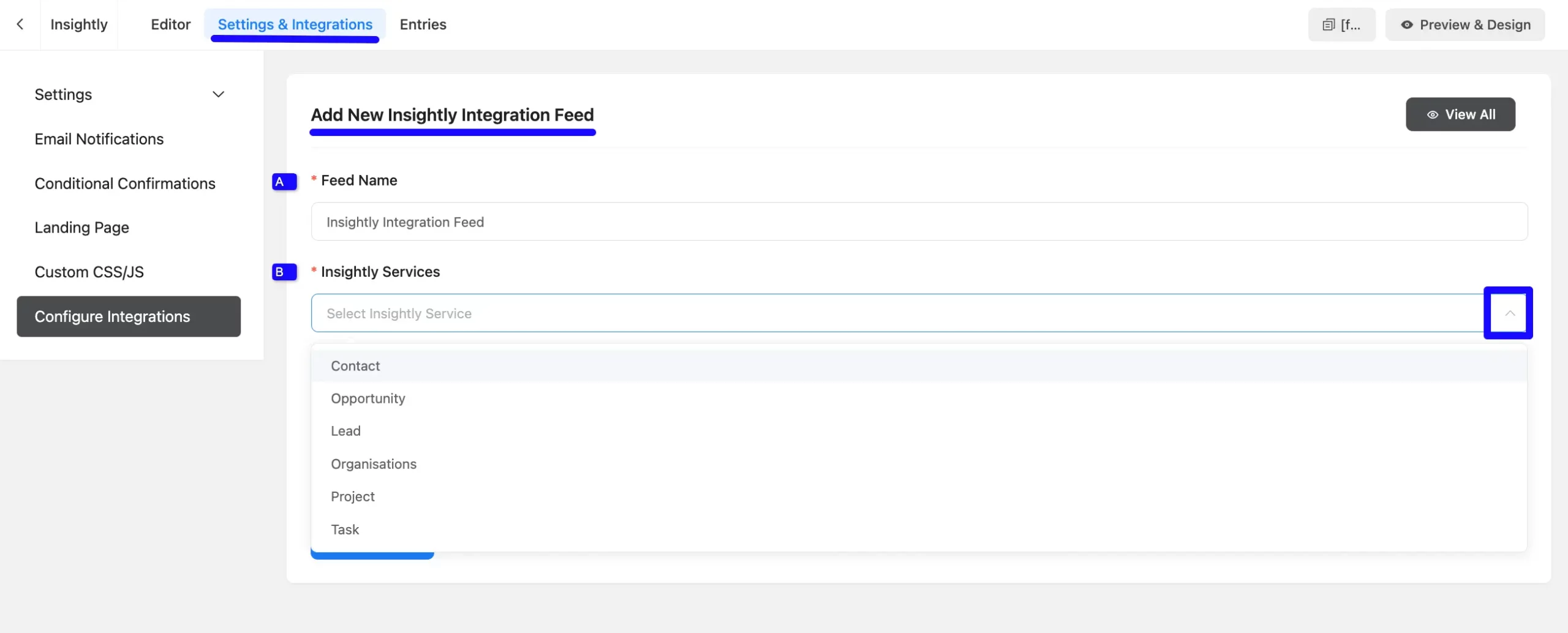Viewport: 1568px width, 633px height.
Task: Focus the Feed Name input field
Action: (919, 222)
